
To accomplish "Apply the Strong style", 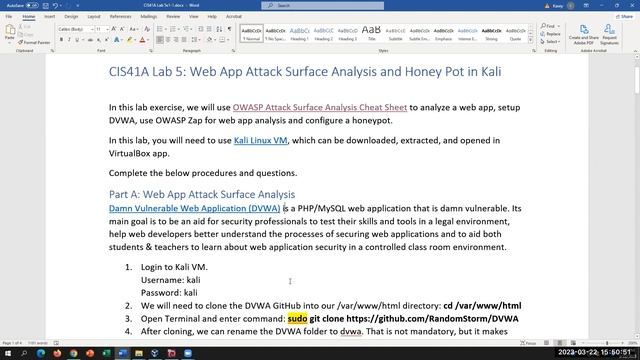I will [x=491, y=33].
